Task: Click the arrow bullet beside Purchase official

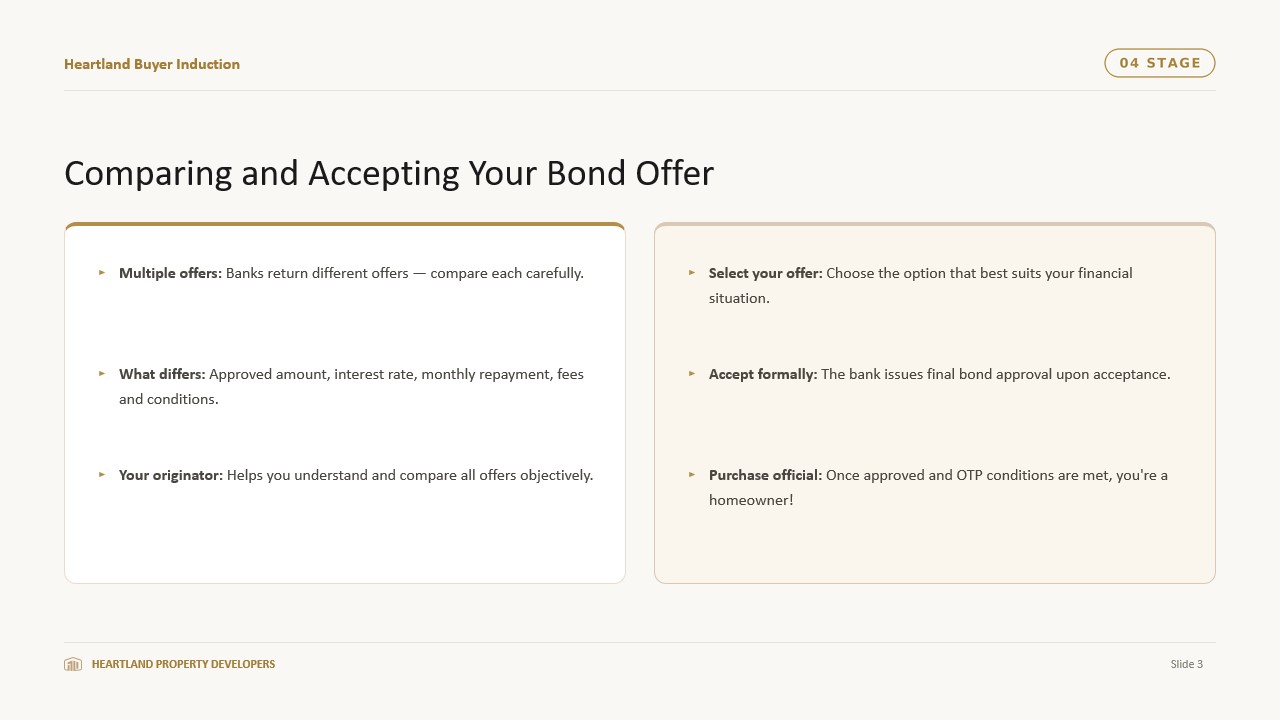Action: pos(692,474)
